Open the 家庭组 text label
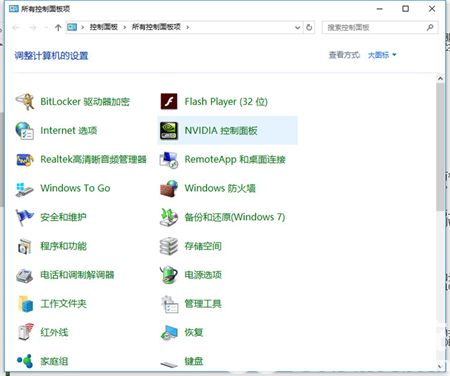450x376 pixels. click(54, 361)
